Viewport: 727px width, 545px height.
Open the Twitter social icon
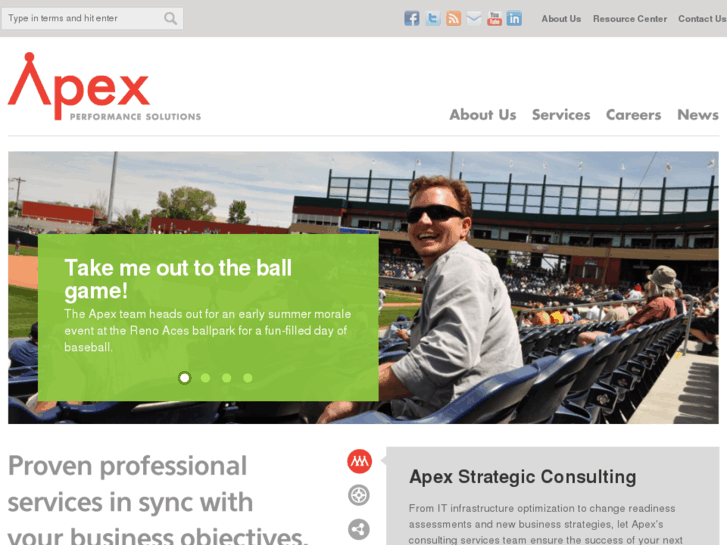(433, 19)
